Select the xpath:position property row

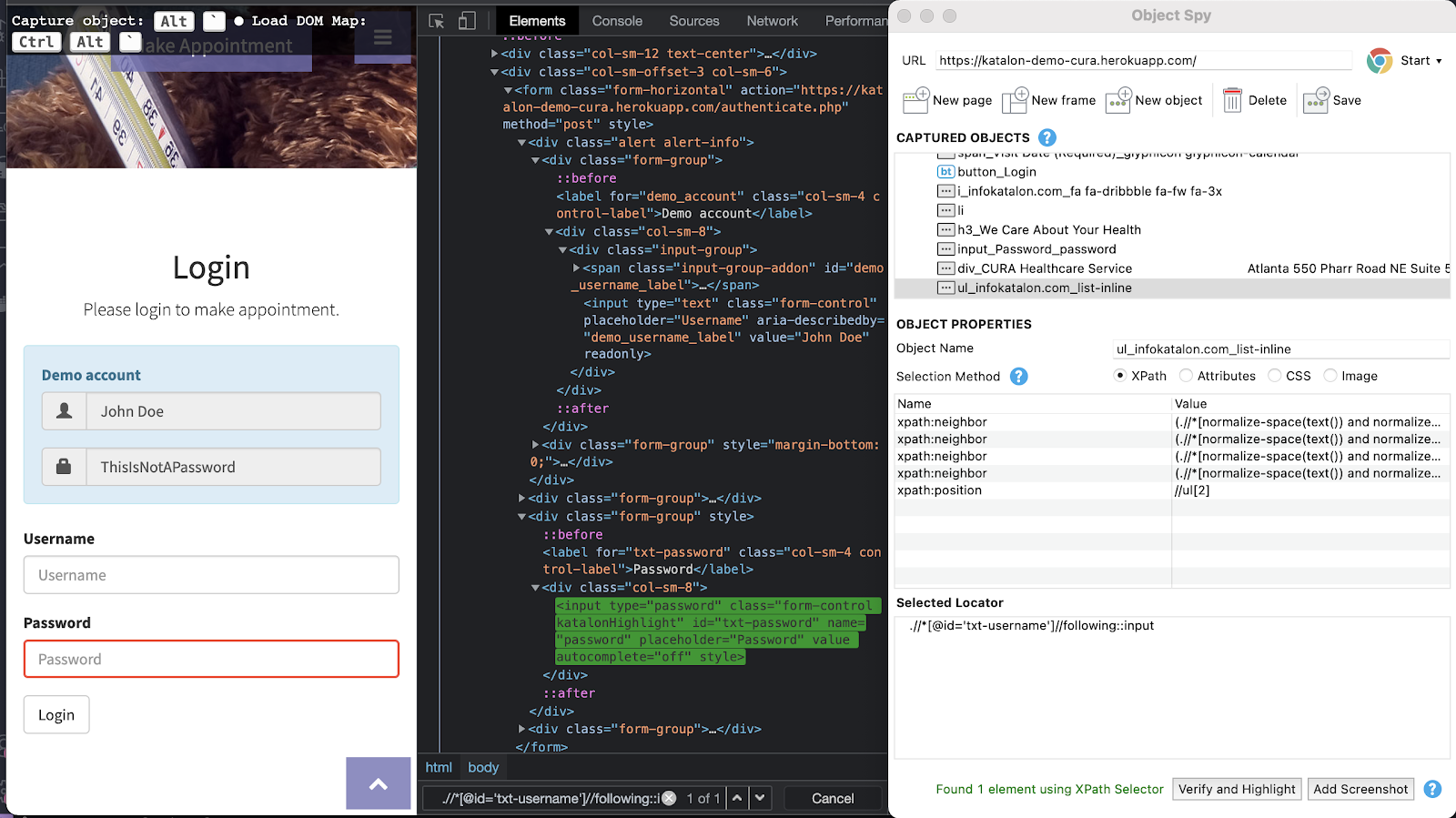pos(1172,490)
